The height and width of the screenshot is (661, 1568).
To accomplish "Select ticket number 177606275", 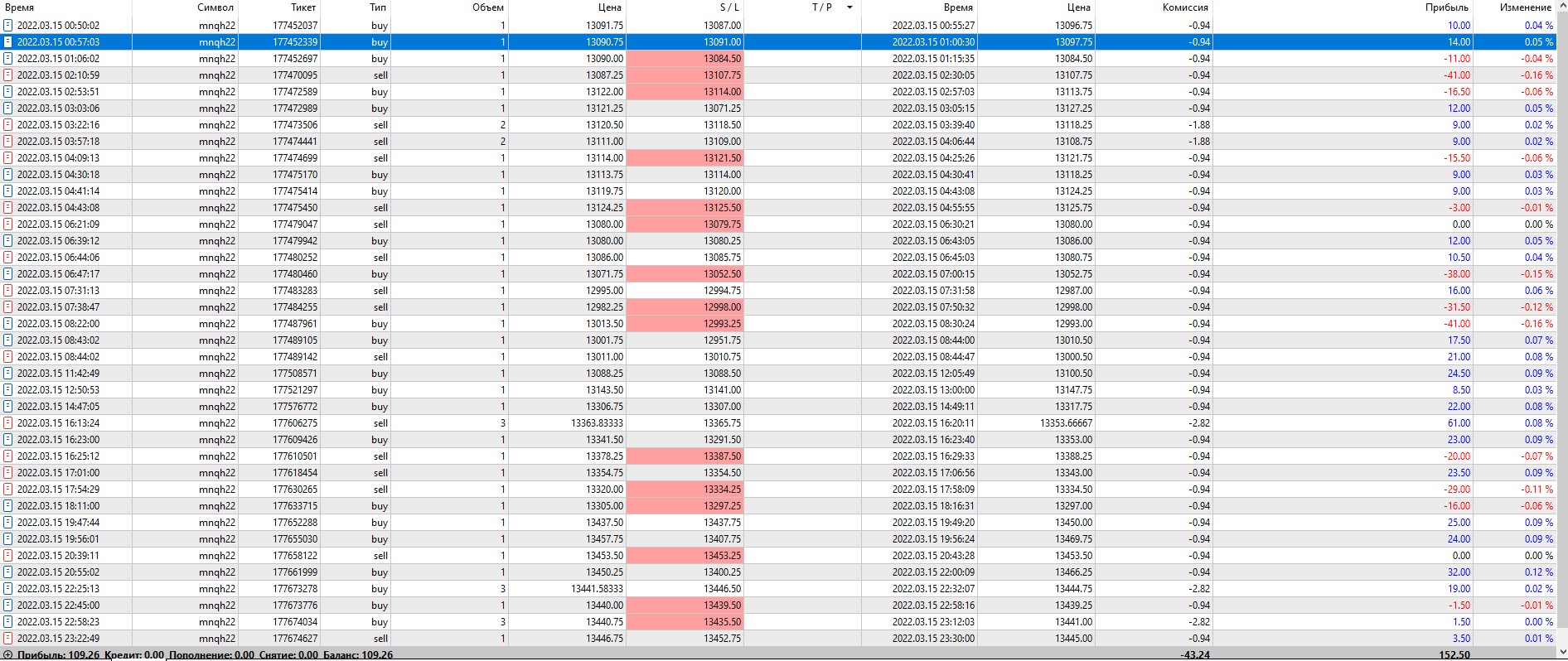I will tap(295, 423).
